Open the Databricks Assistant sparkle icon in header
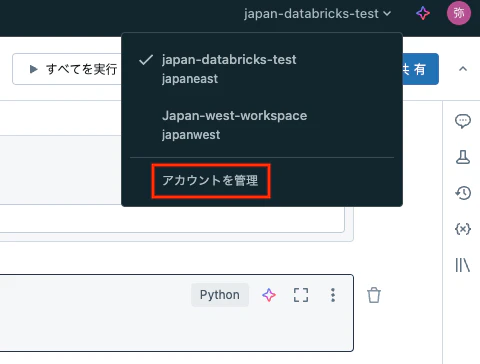The image size is (480, 364). (x=423, y=14)
